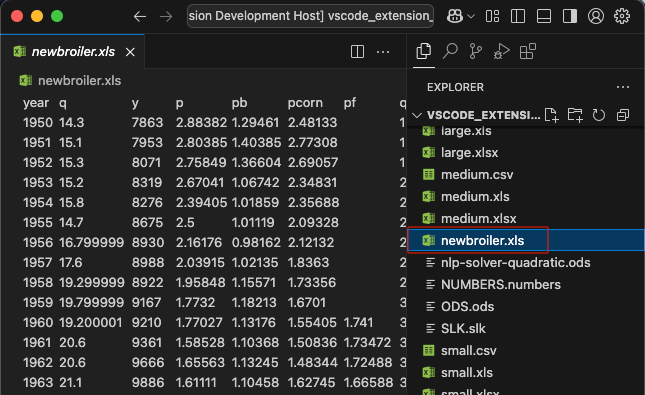Click the medium.csv spreadsheet file icon
The width and height of the screenshot is (645, 395).
(429, 175)
